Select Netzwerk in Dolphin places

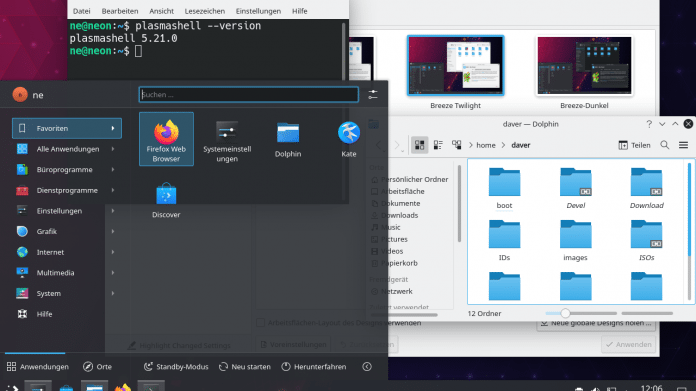(x=392, y=291)
